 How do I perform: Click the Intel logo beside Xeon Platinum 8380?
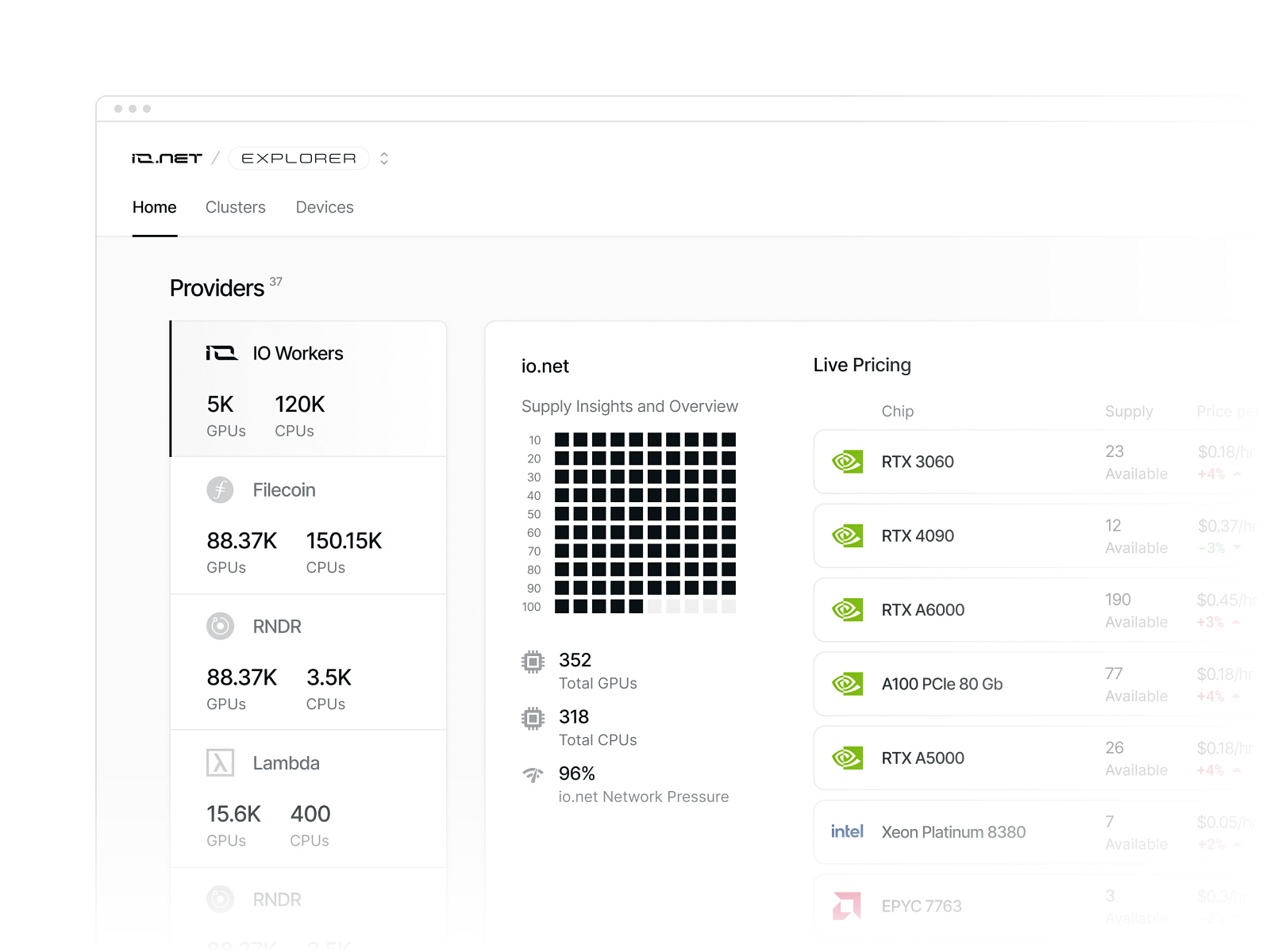[x=847, y=831]
